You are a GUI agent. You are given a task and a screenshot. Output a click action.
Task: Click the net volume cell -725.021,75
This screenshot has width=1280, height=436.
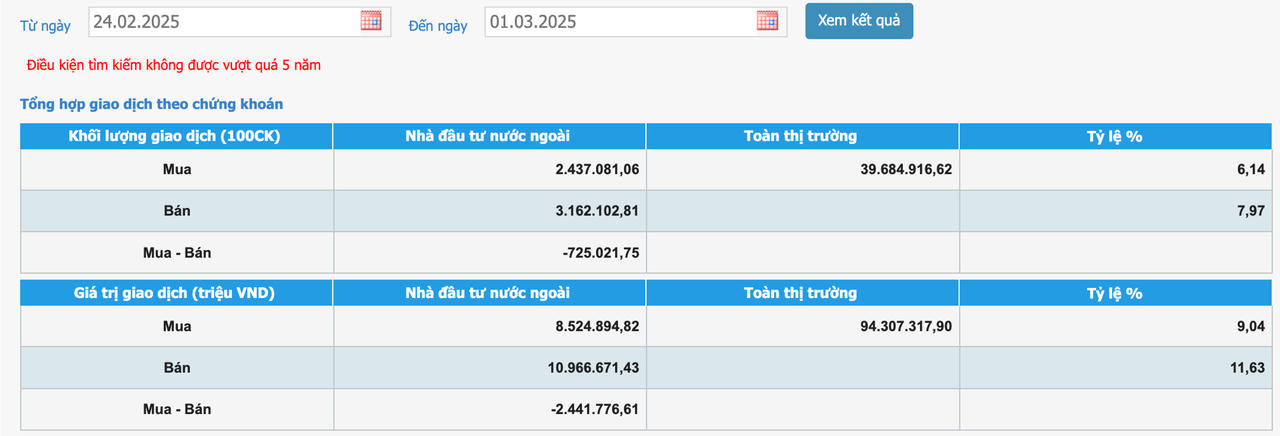(x=601, y=253)
